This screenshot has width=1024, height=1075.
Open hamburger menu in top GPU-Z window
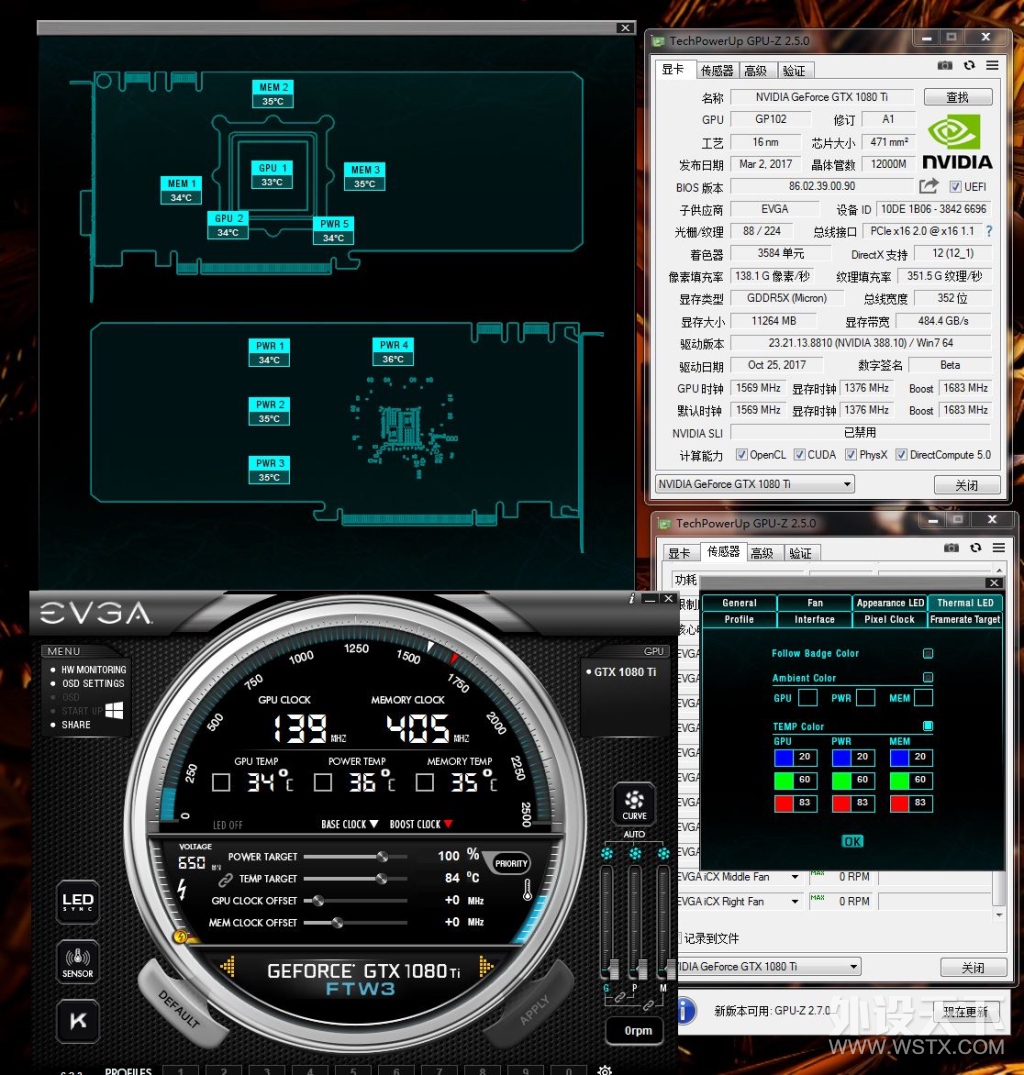pos(992,65)
